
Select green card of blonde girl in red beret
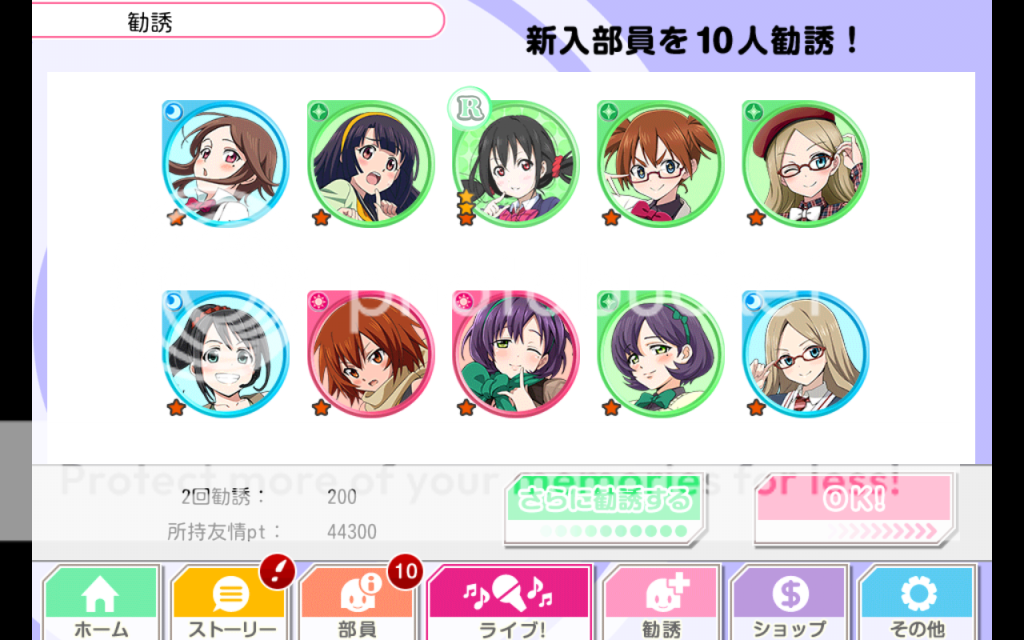pos(805,163)
